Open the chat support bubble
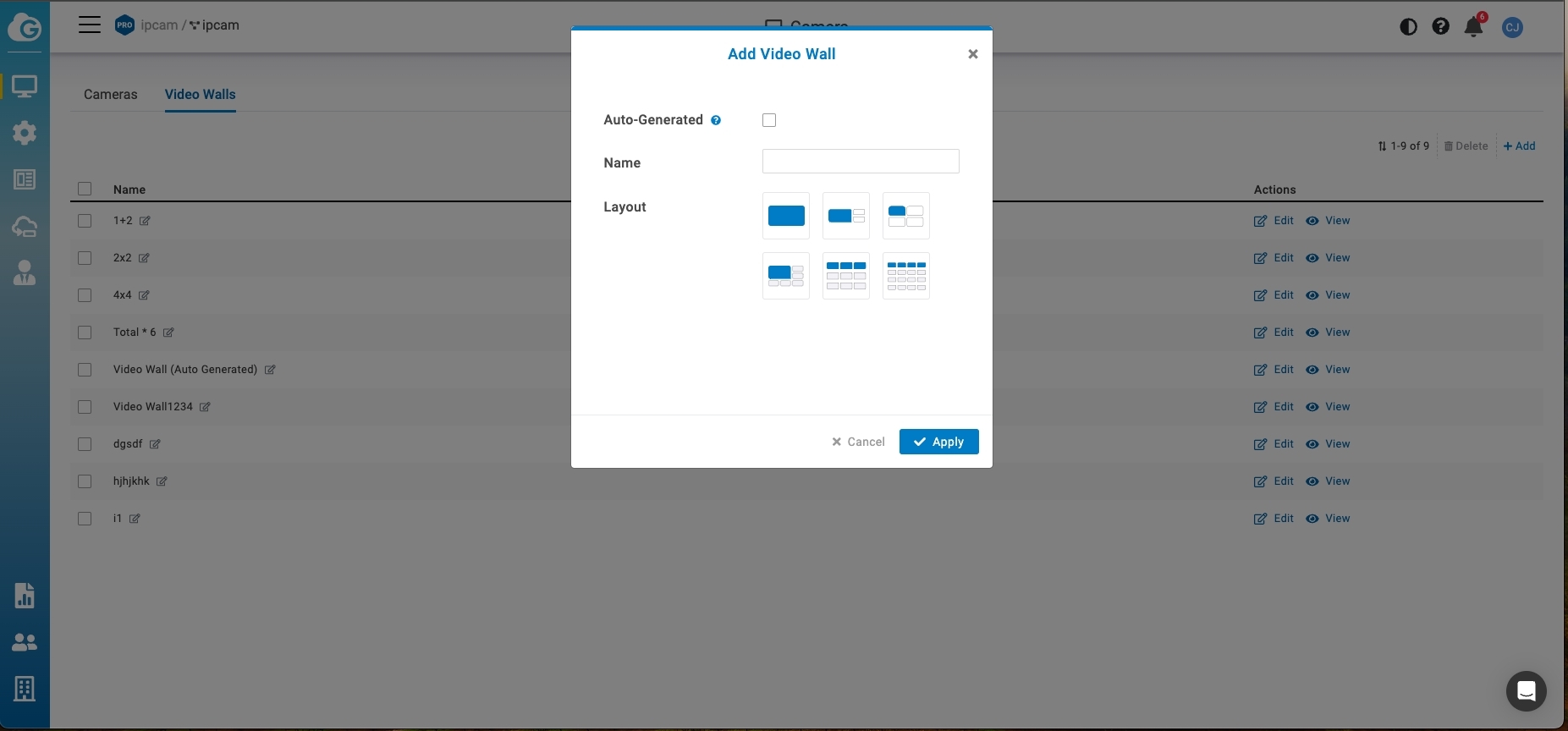Image resolution: width=1568 pixels, height=731 pixels. (1526, 691)
